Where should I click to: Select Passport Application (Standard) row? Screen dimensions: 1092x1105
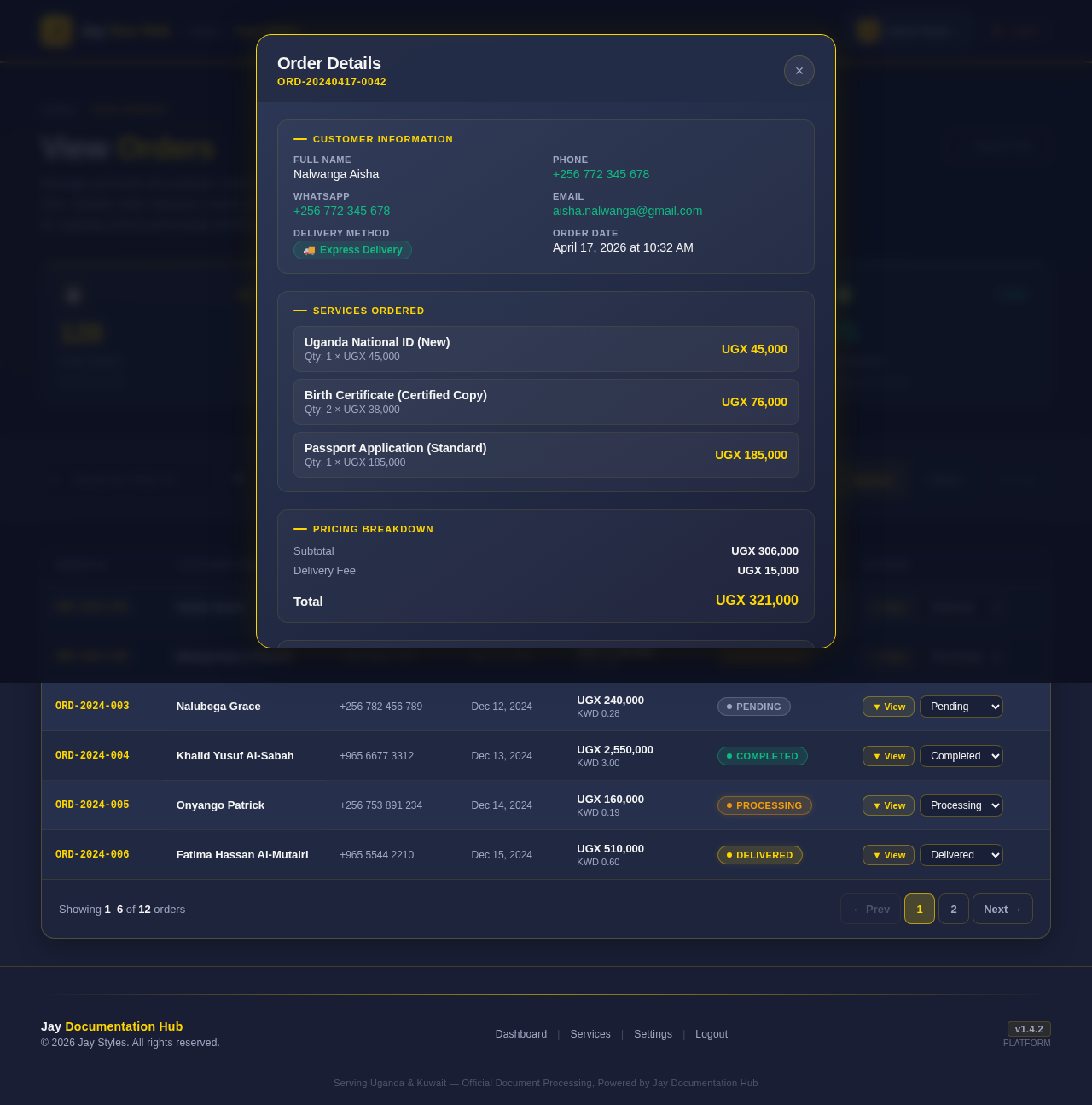(546, 455)
